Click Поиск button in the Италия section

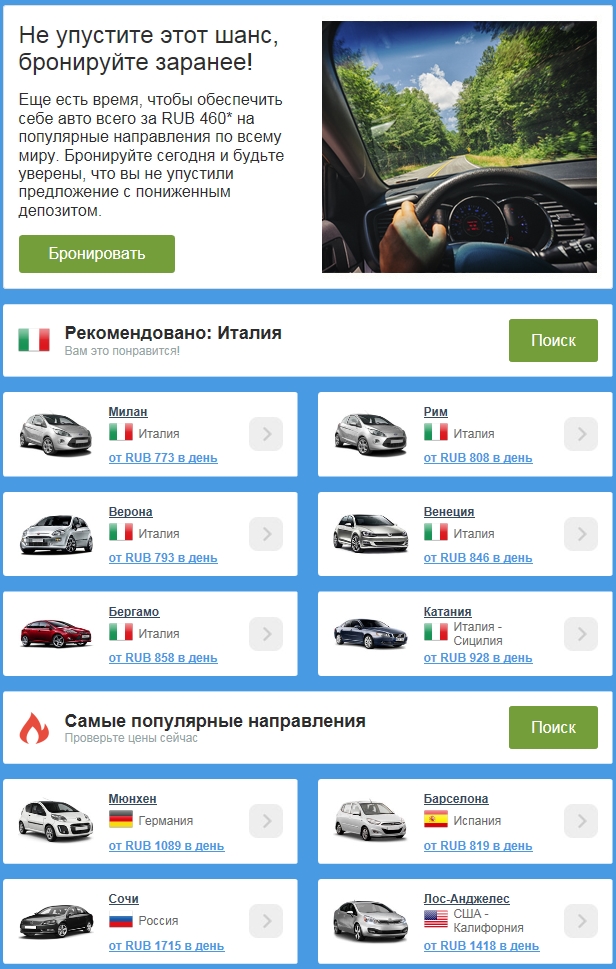point(553,341)
